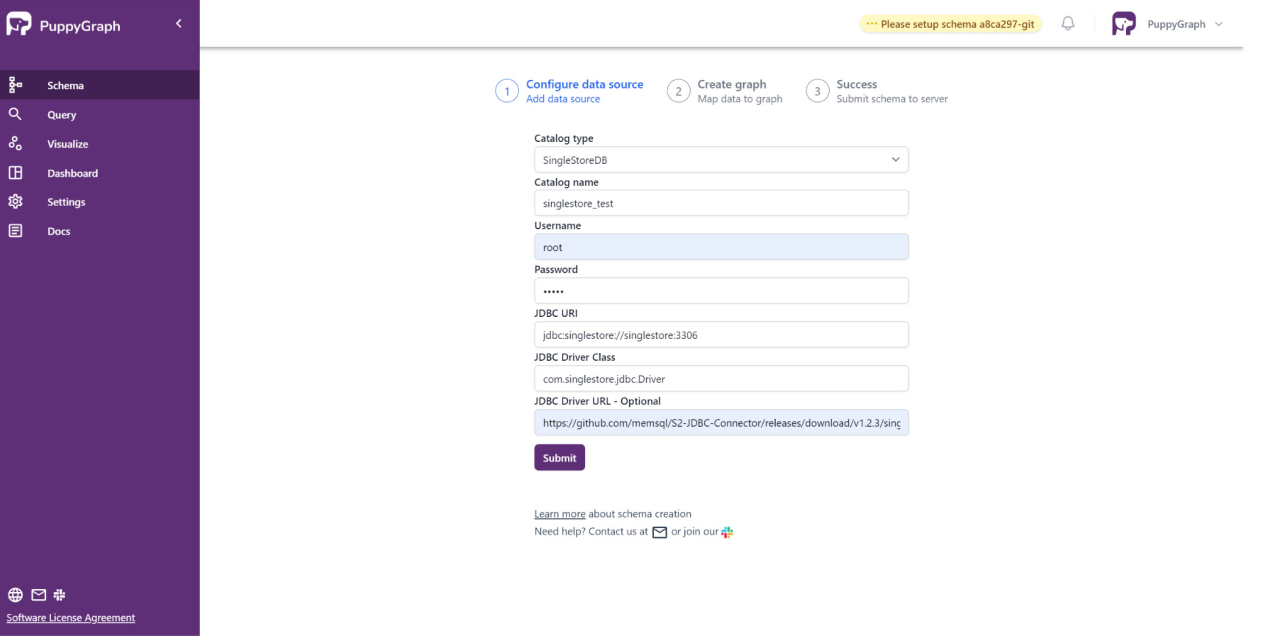
Task: Click the Slack icon in the sidebar footer
Action: [59, 594]
